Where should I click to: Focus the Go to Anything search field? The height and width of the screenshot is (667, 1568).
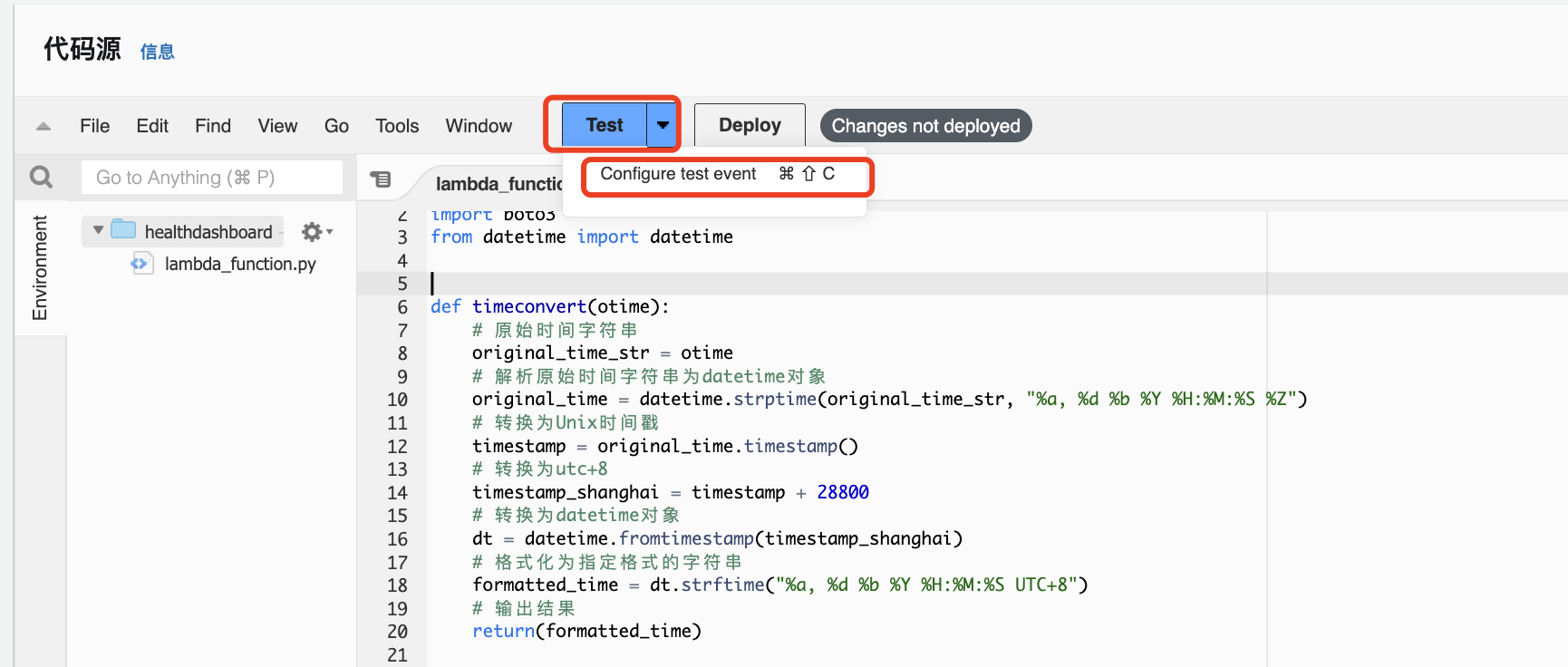(x=212, y=178)
